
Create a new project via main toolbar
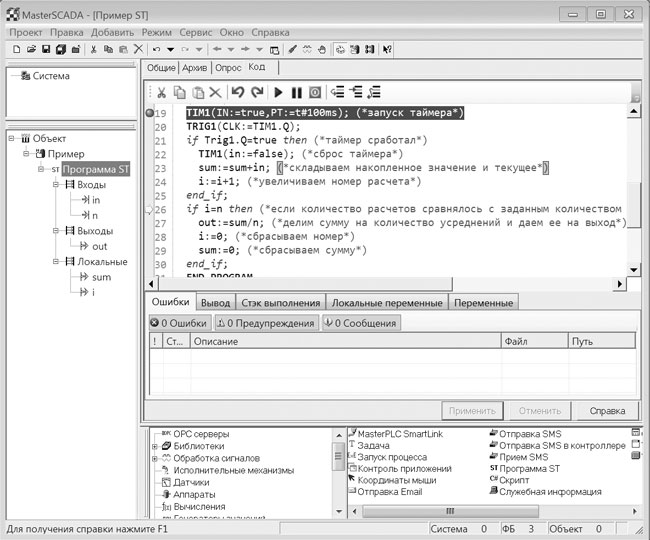pyautogui.click(x=17, y=49)
